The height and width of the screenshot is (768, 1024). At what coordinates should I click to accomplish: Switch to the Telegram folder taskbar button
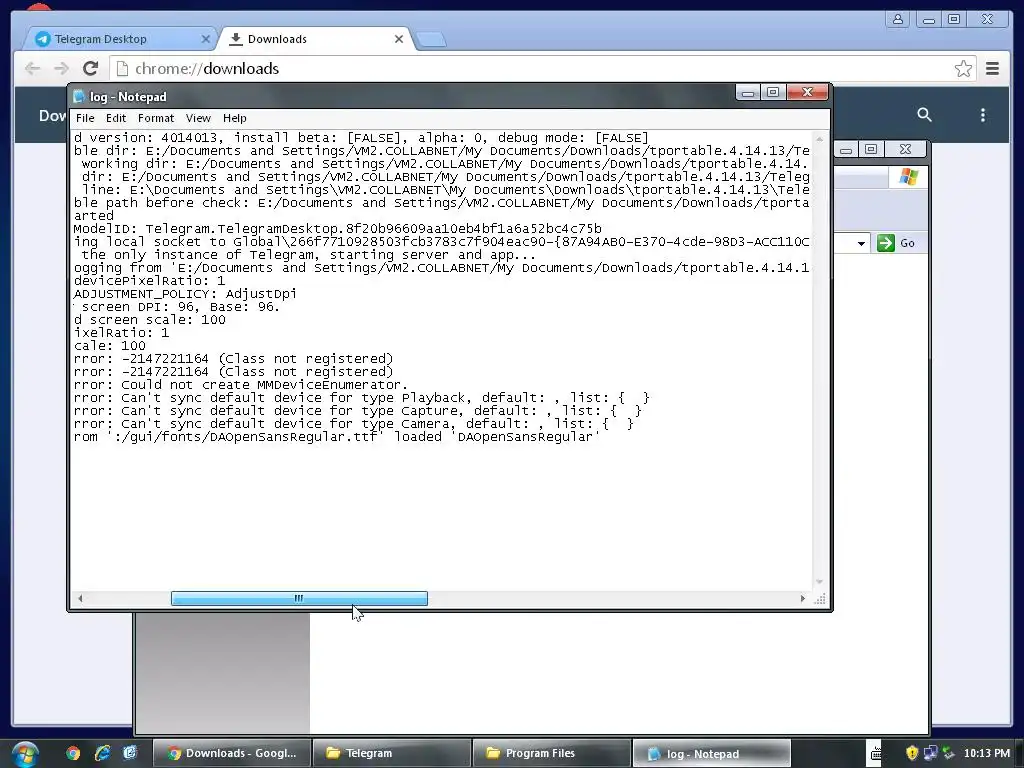click(x=391, y=754)
